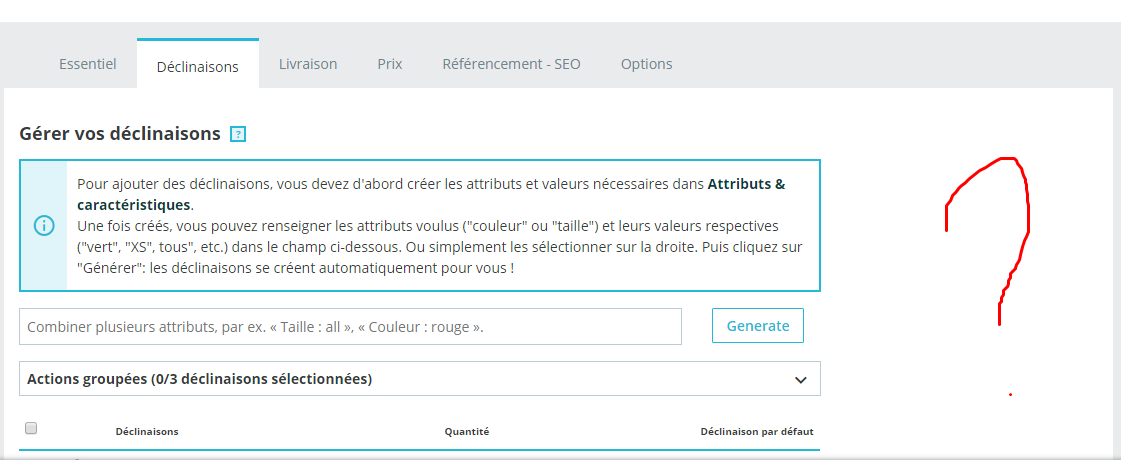This screenshot has width=1121, height=460.
Task: Go to the Livraison tab
Action: pyautogui.click(x=308, y=64)
